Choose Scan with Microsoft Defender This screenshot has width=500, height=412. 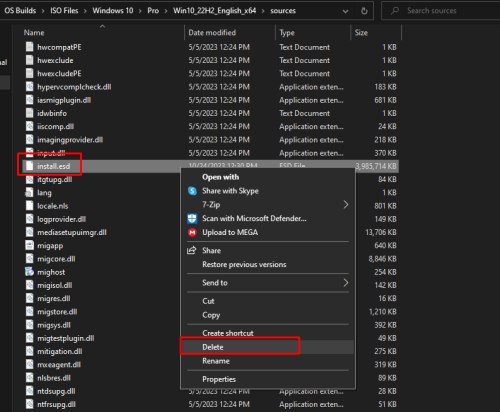268,219
